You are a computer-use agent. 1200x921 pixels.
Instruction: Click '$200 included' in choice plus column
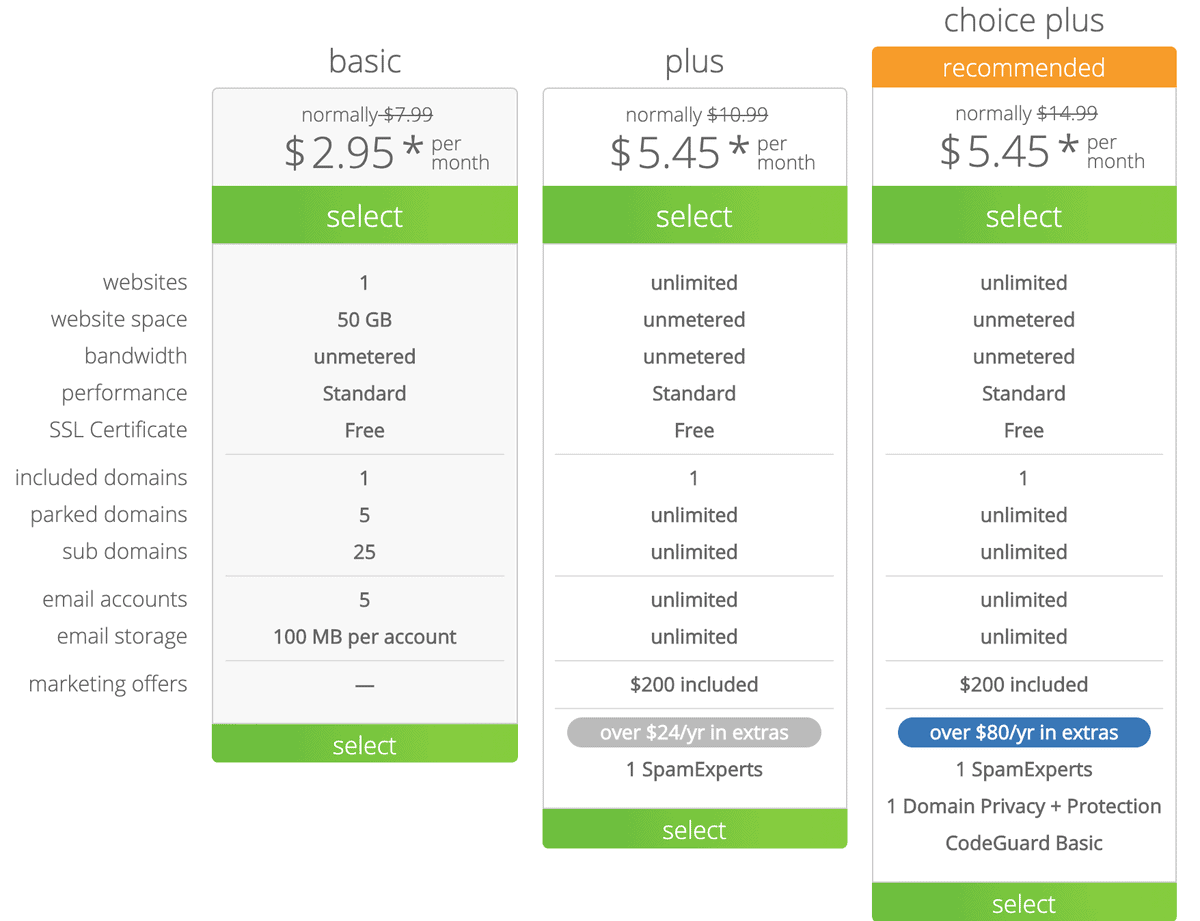(x=1024, y=685)
